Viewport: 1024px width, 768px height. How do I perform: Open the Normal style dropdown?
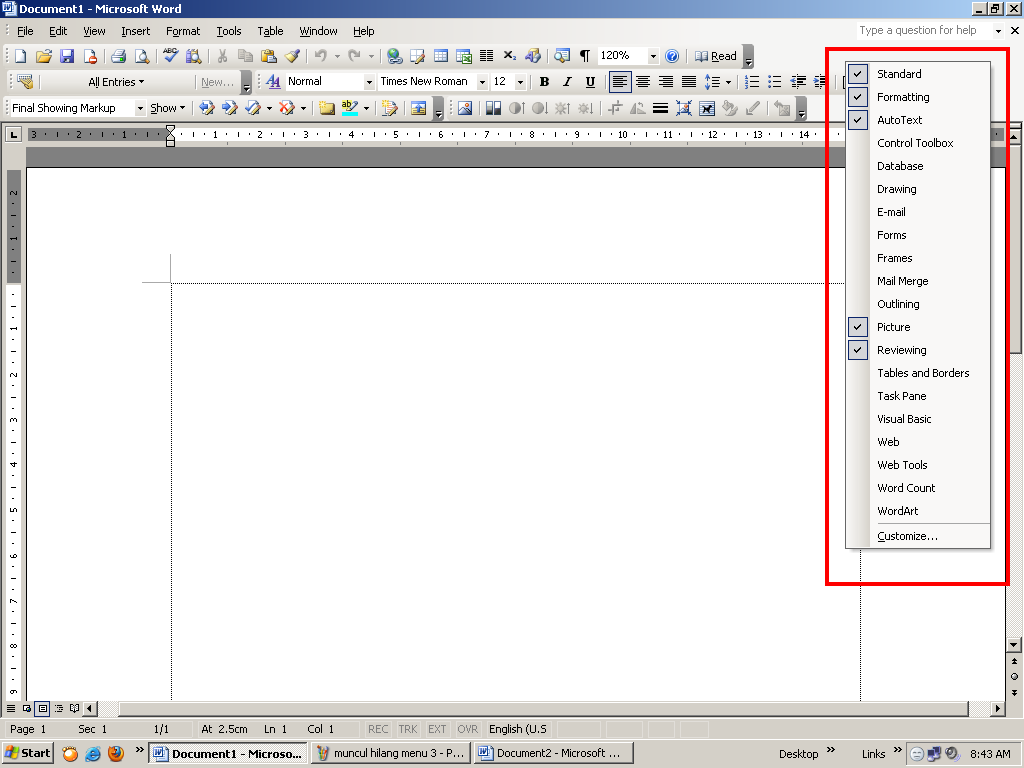tap(368, 82)
